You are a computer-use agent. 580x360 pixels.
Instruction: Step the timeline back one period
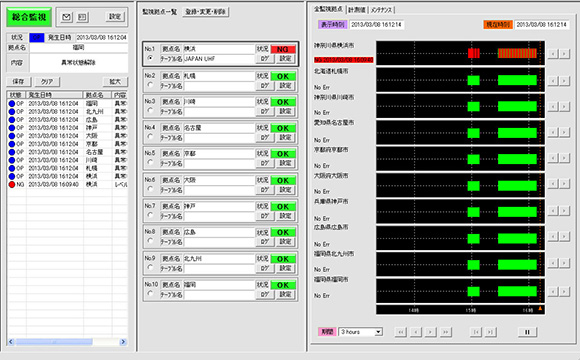tap(416, 332)
